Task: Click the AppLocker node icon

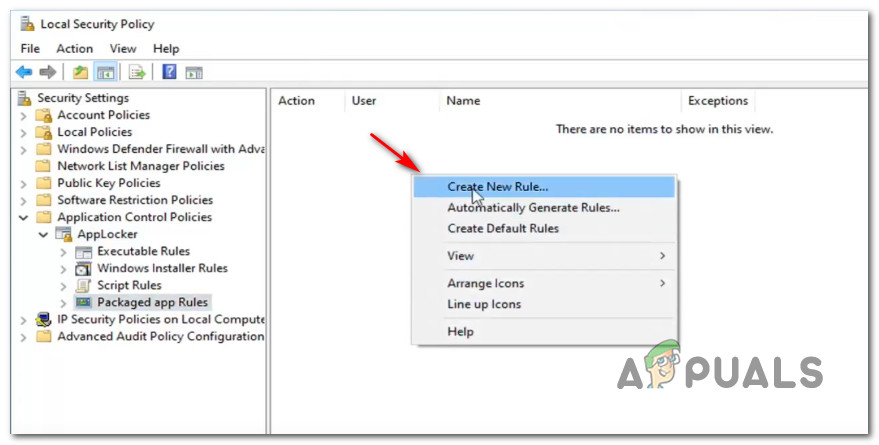Action: pyautogui.click(x=63, y=234)
